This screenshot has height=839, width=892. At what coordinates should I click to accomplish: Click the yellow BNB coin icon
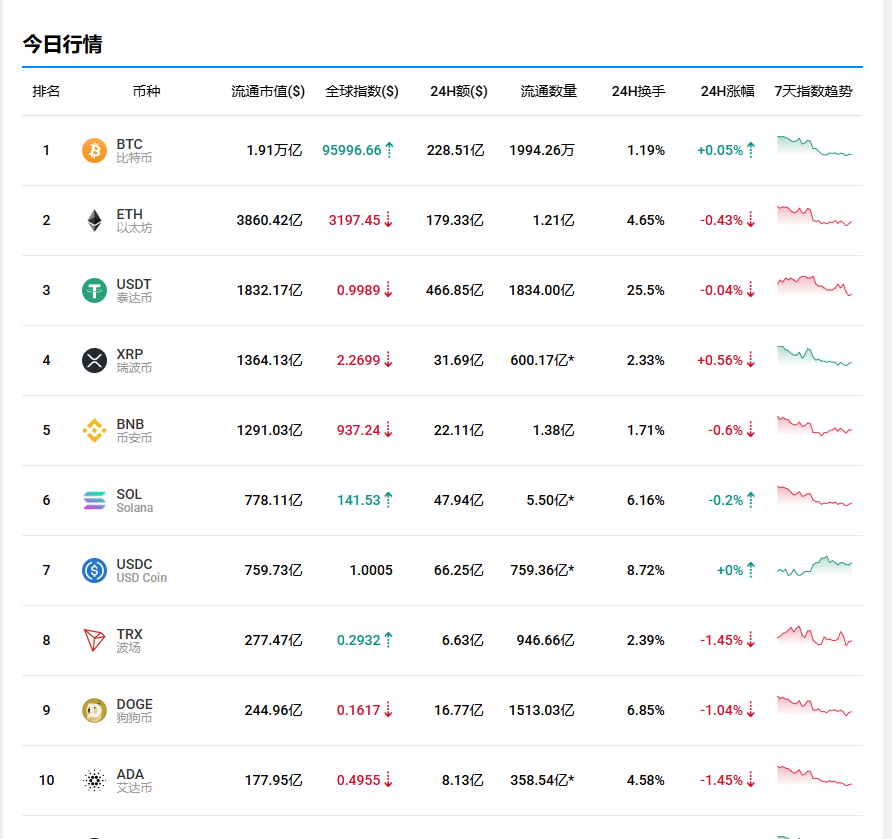point(94,431)
